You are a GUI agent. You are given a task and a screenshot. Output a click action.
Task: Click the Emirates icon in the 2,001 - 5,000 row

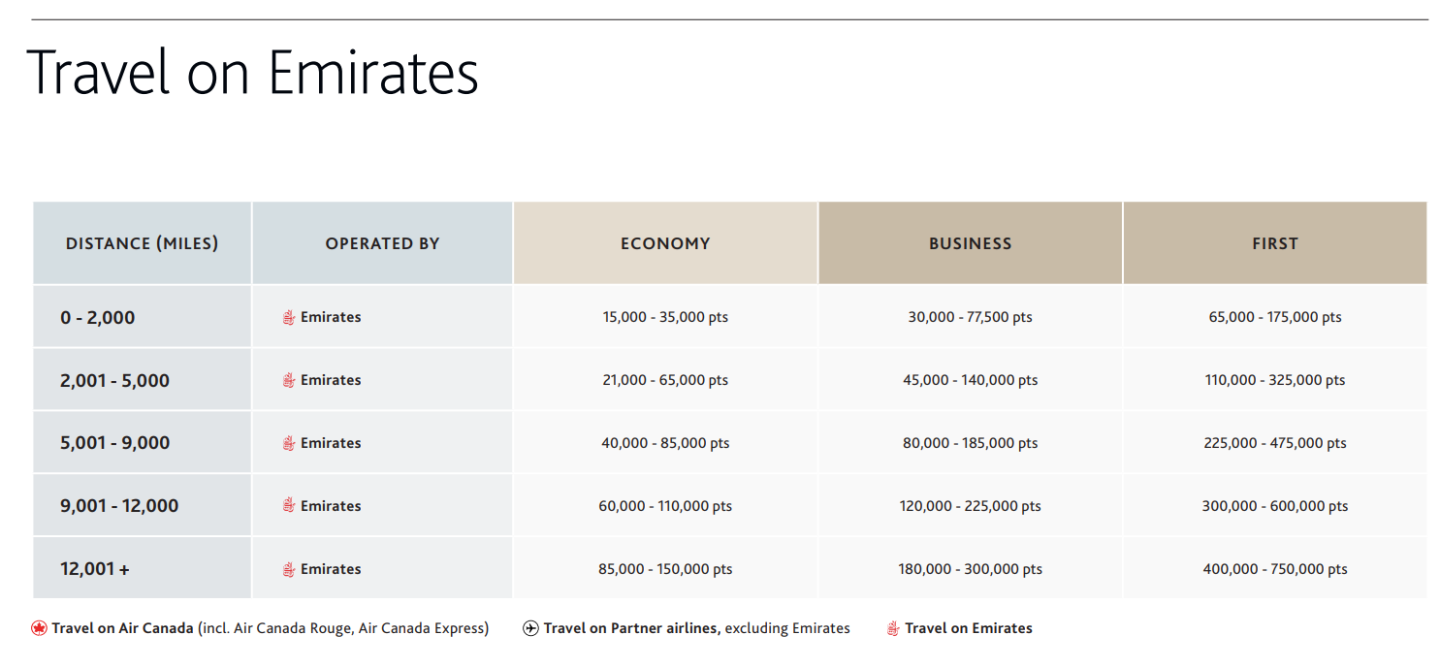pos(289,380)
